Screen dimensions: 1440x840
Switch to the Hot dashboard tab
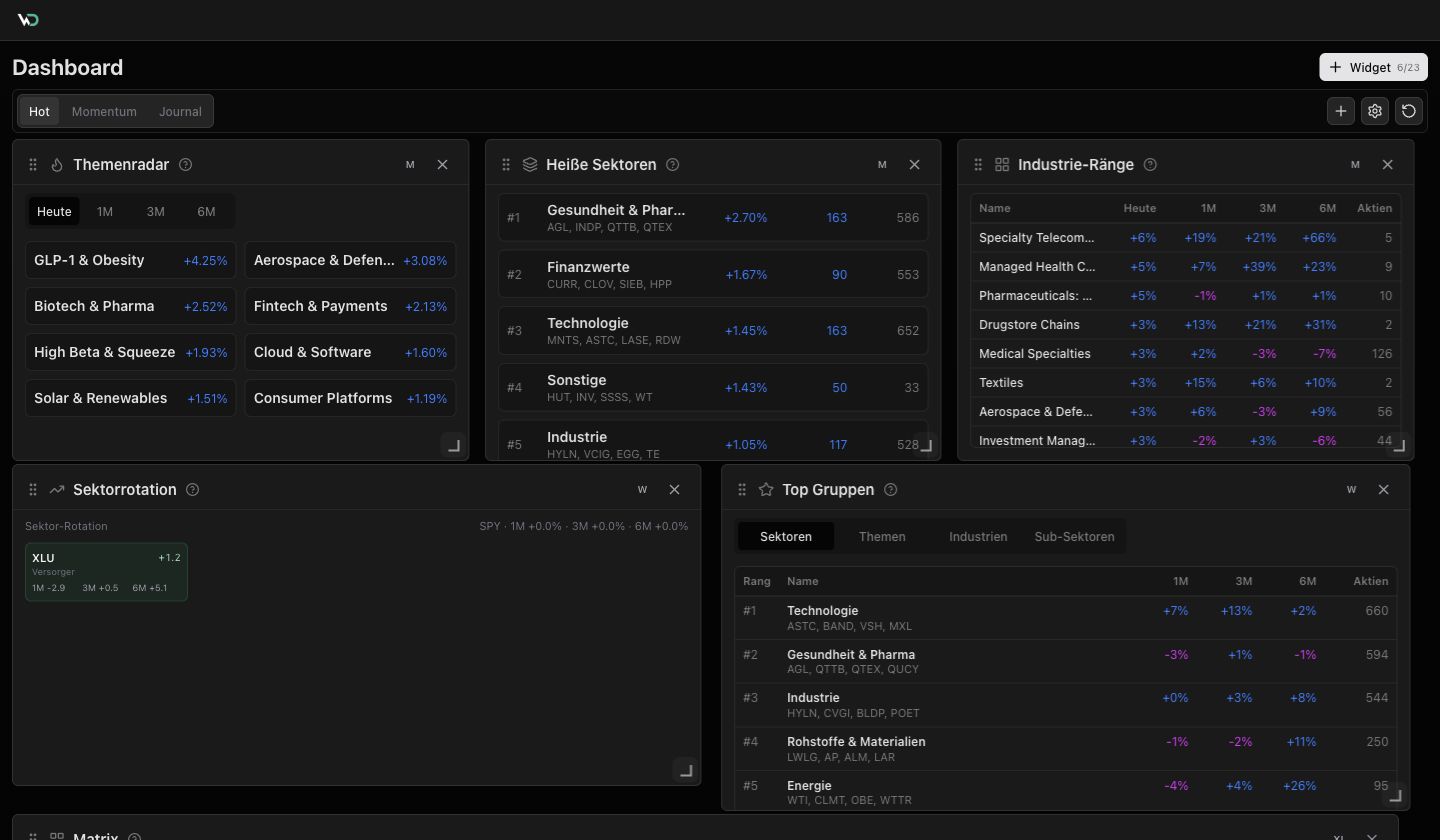point(39,111)
